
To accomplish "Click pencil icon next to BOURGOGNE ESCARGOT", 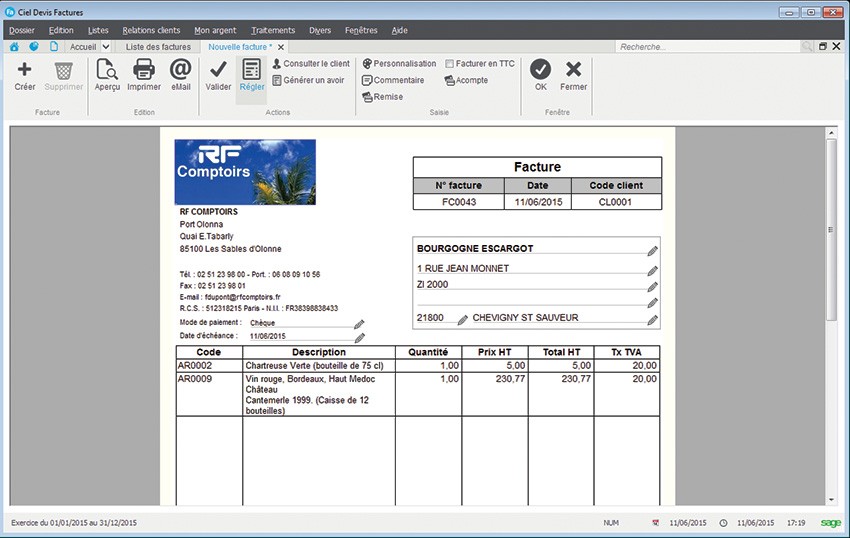I will tap(653, 250).
